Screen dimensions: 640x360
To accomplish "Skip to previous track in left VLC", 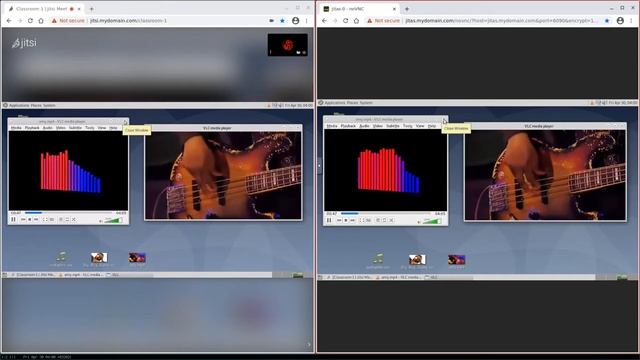I will click(x=23, y=220).
